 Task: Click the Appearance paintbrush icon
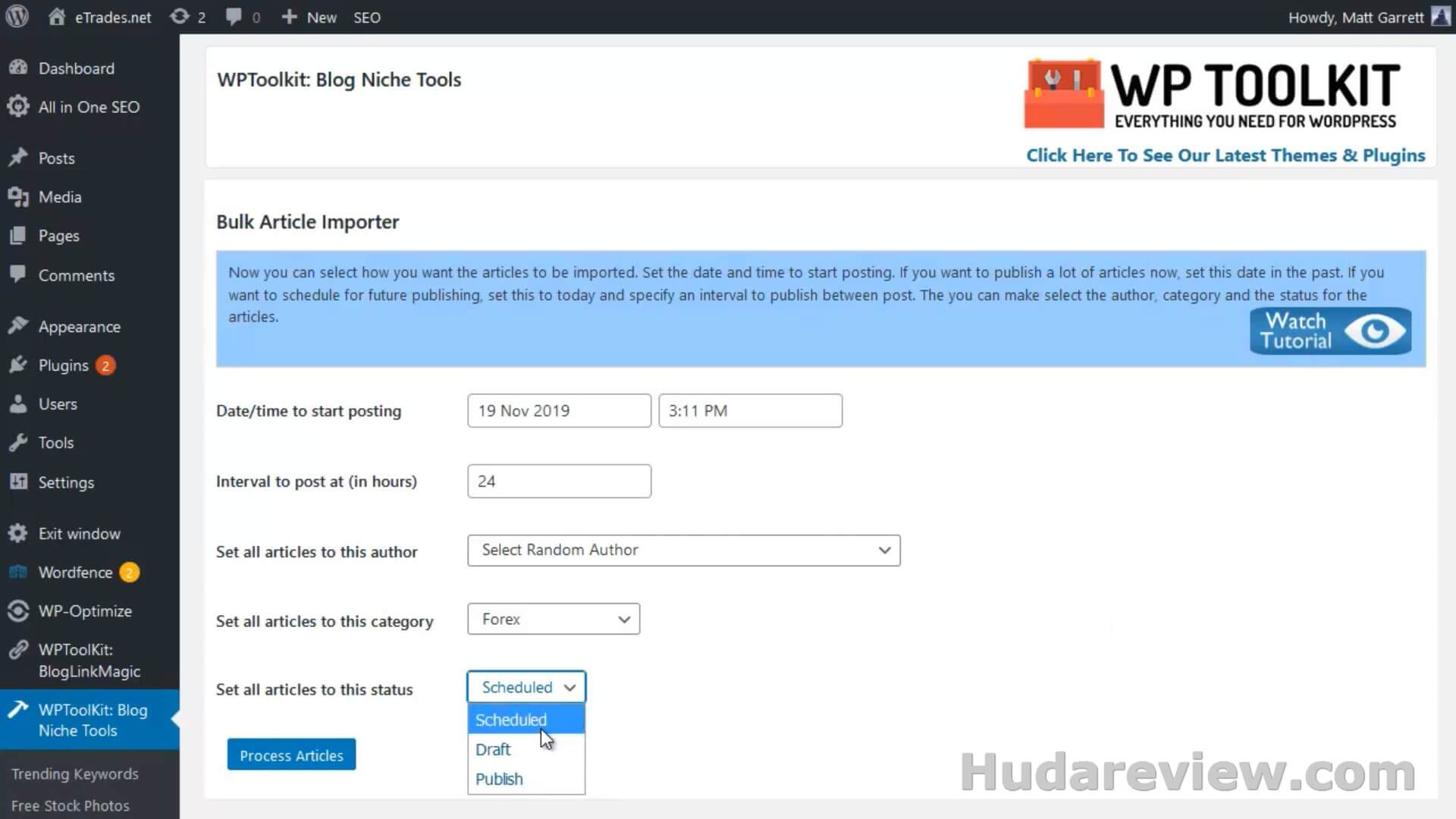(18, 325)
